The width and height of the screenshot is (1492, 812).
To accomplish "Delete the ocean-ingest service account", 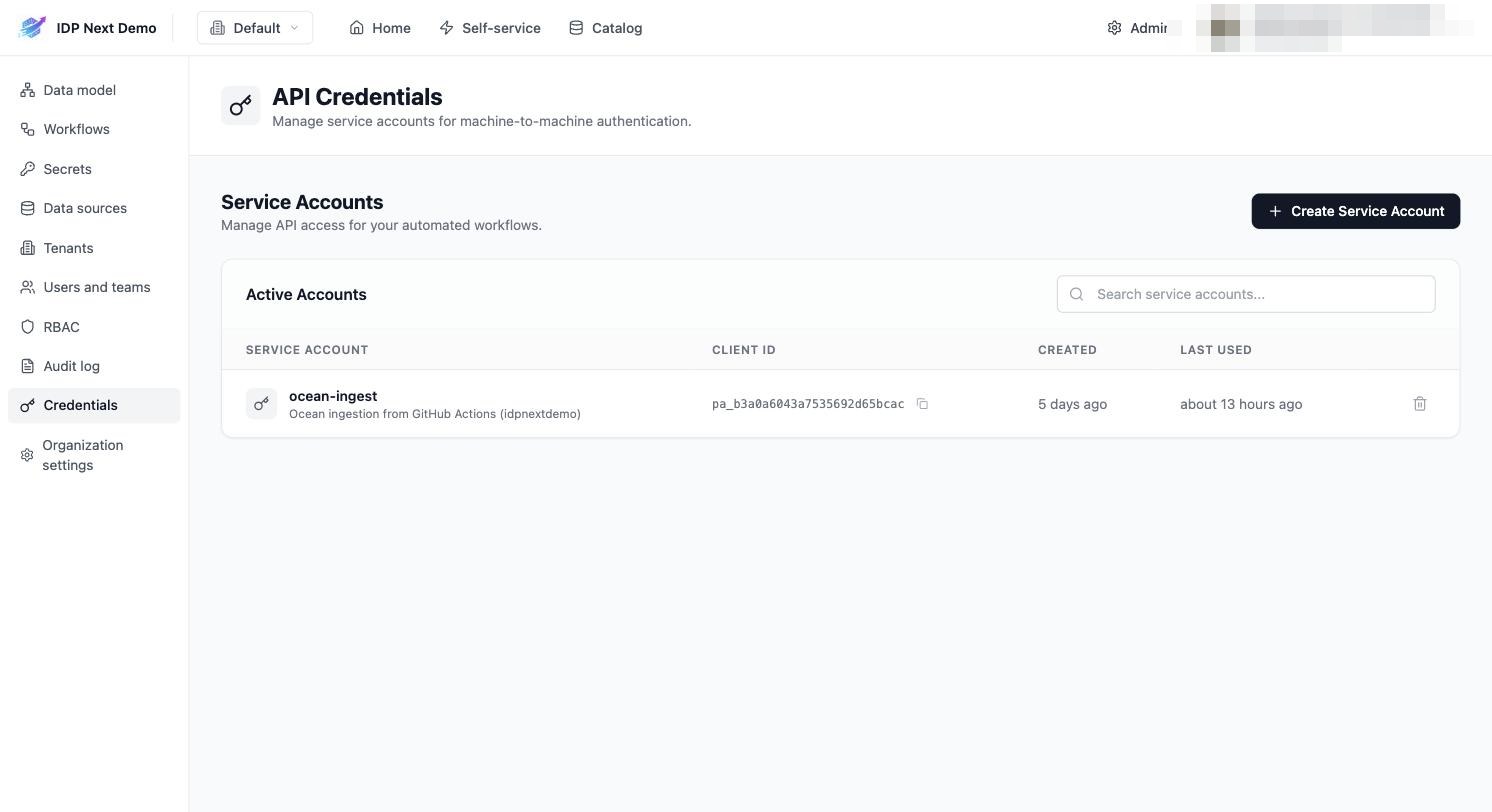I will (x=1420, y=404).
